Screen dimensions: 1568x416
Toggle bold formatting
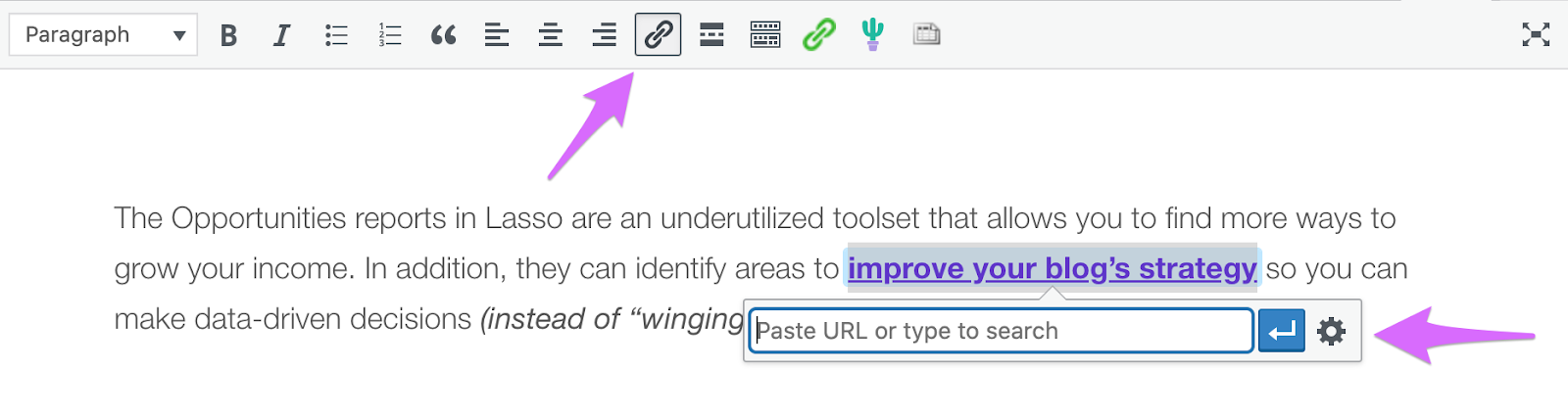coord(228,35)
